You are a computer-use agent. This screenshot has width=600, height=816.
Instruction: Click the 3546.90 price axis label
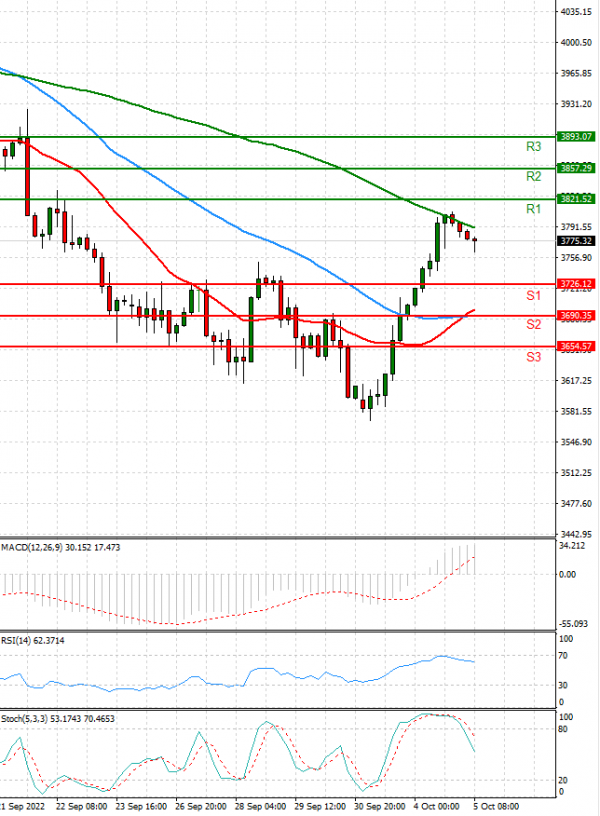tap(576, 442)
